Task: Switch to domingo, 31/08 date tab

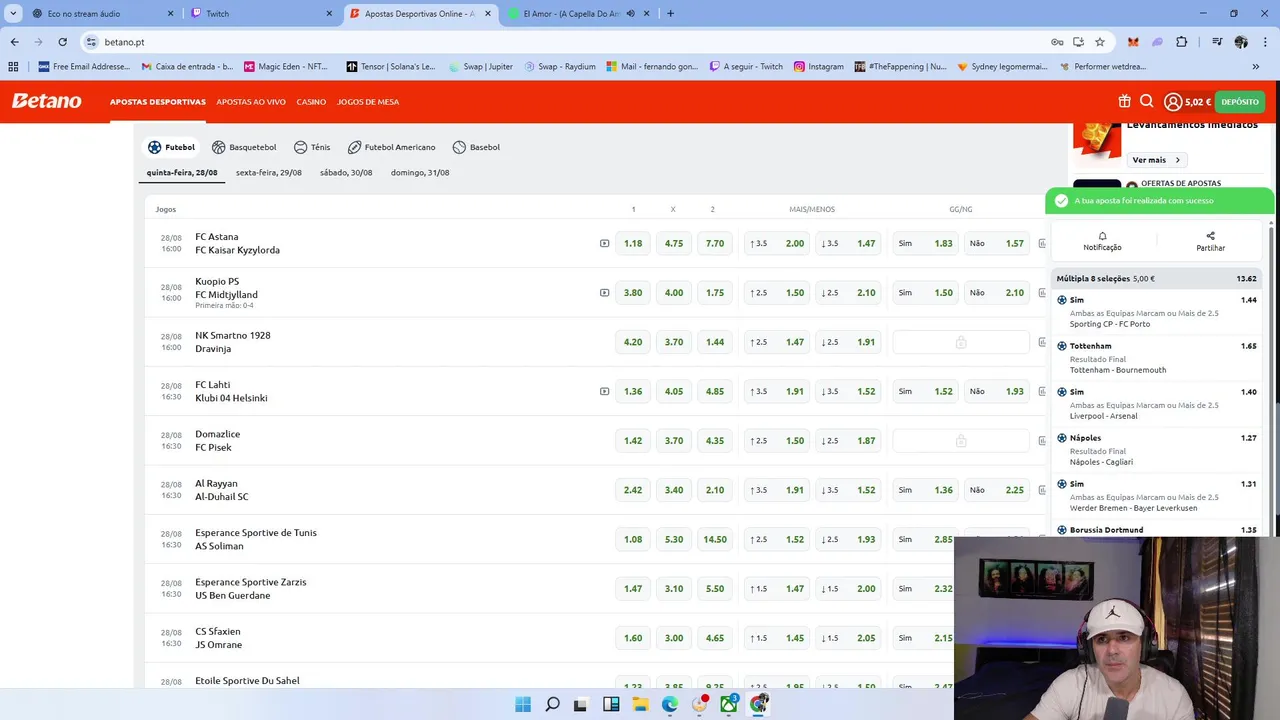Action: coord(420,173)
